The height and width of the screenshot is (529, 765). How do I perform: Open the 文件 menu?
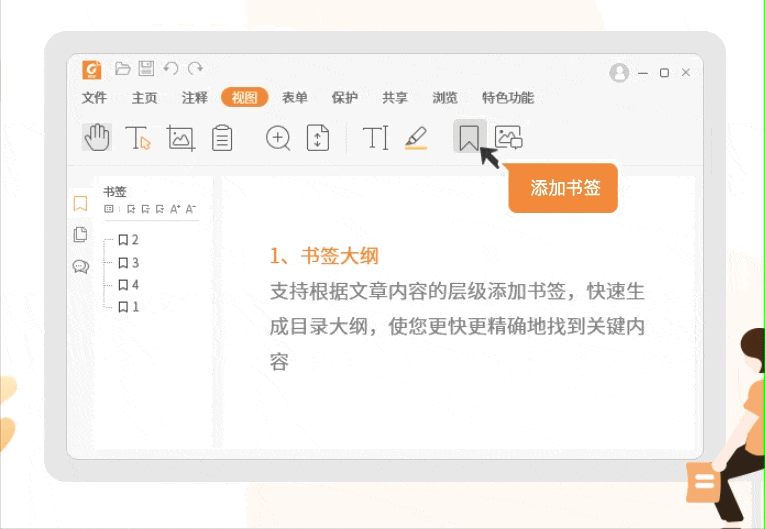(x=94, y=98)
